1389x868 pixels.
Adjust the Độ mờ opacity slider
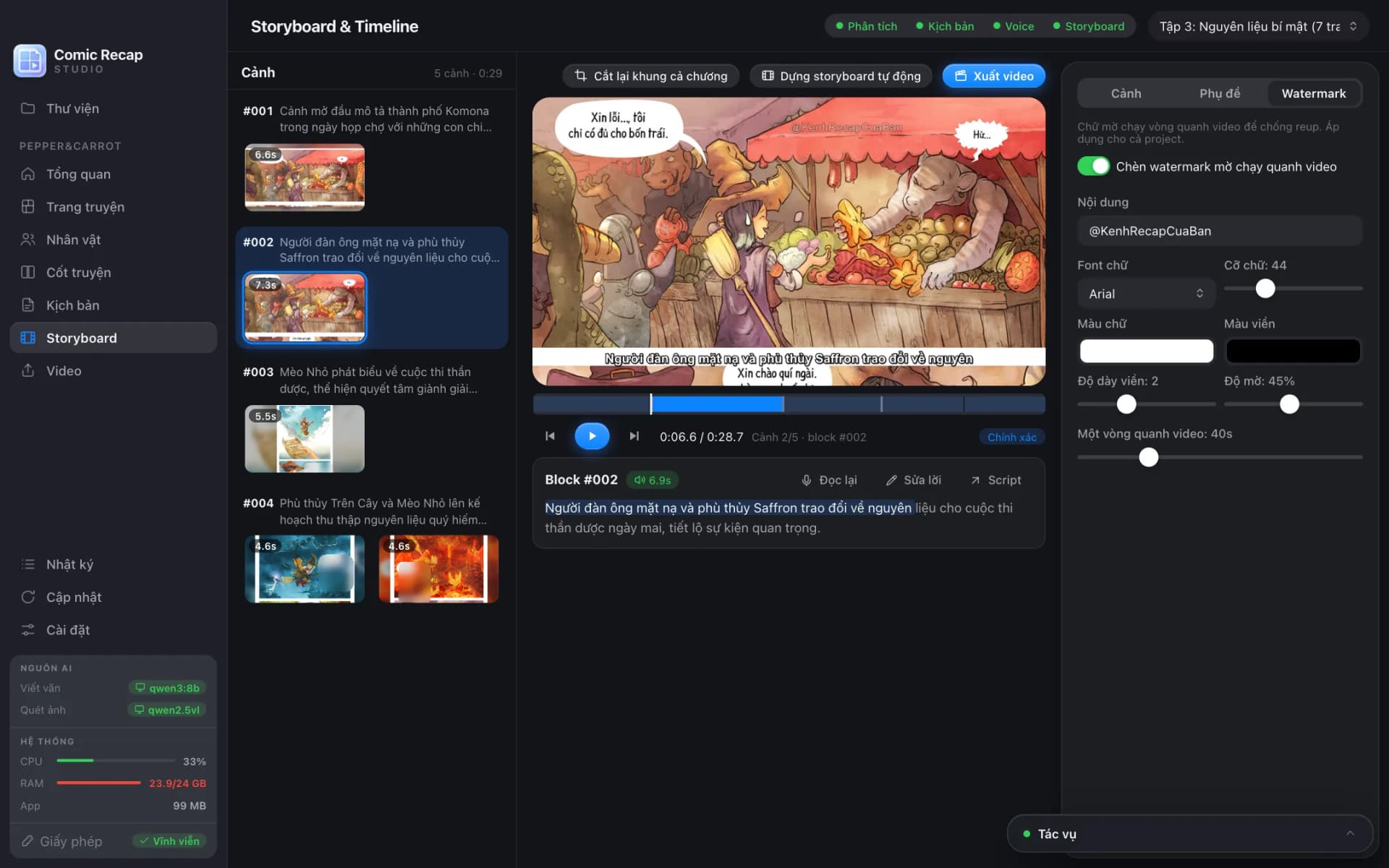point(1289,404)
